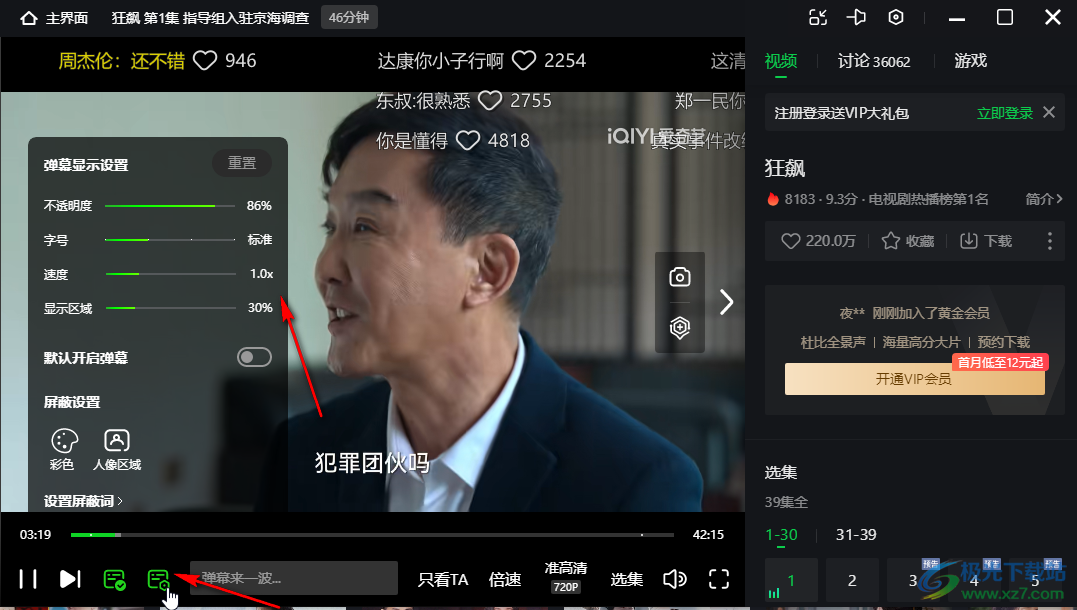Like the danmaku 达康你小子行啊 2254

click(523, 60)
